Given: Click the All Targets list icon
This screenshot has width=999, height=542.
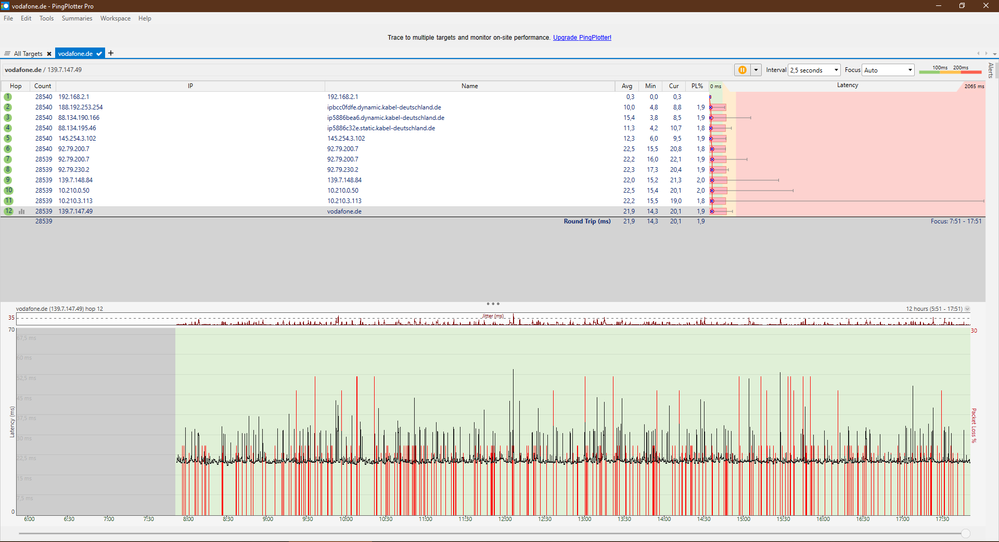Looking at the screenshot, I should pyautogui.click(x=8, y=53).
